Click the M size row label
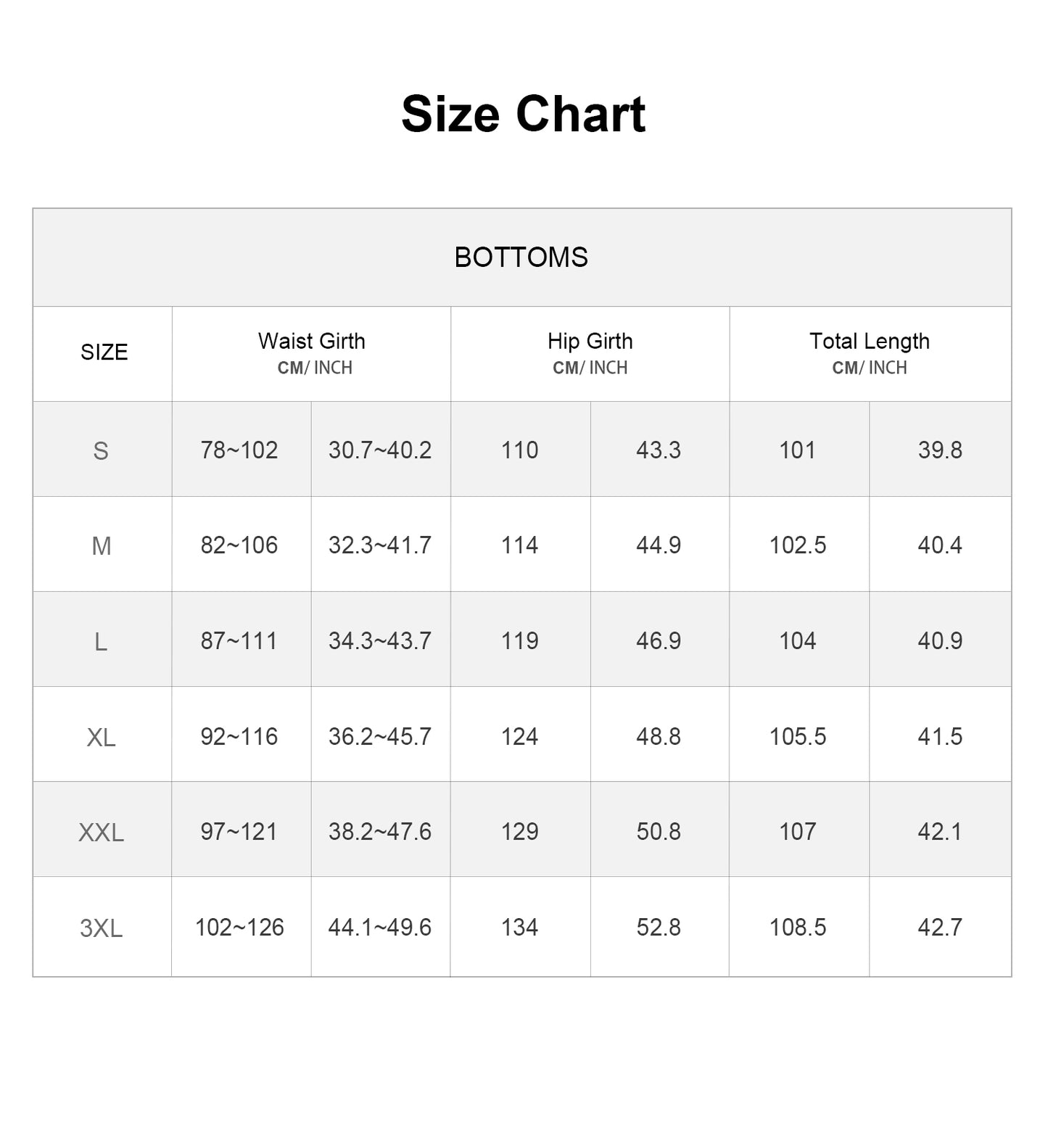The image size is (1048, 1148). point(102,546)
